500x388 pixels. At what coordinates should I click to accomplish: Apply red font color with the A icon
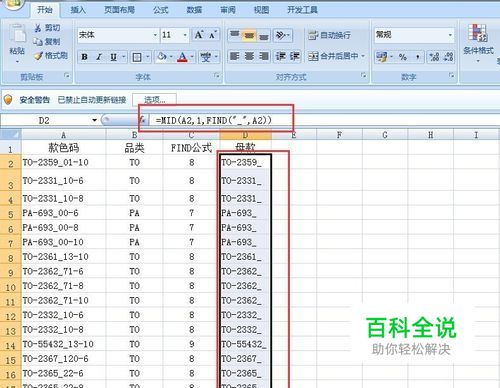click(x=182, y=57)
